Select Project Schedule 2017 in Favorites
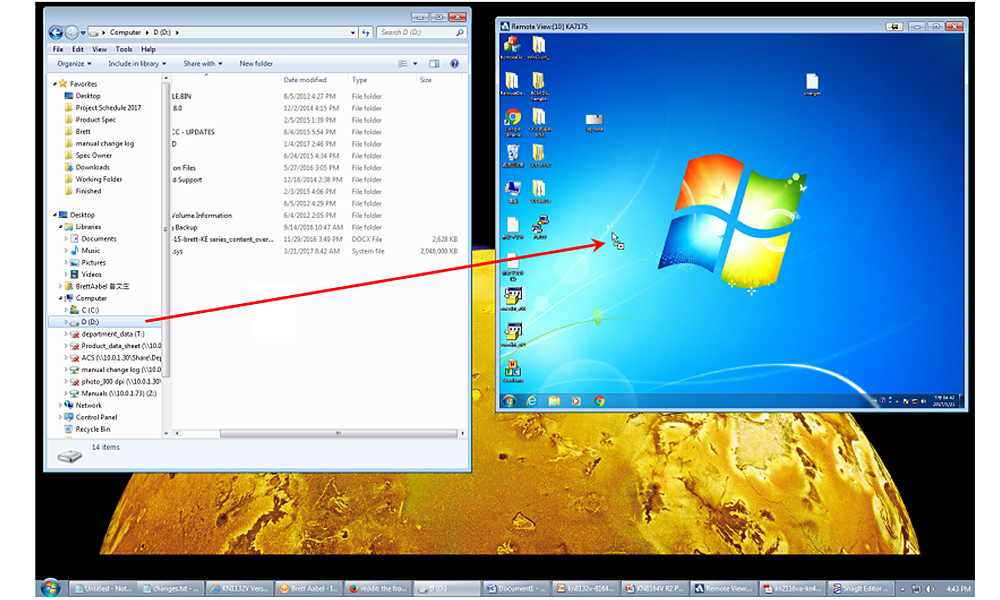 [108, 108]
